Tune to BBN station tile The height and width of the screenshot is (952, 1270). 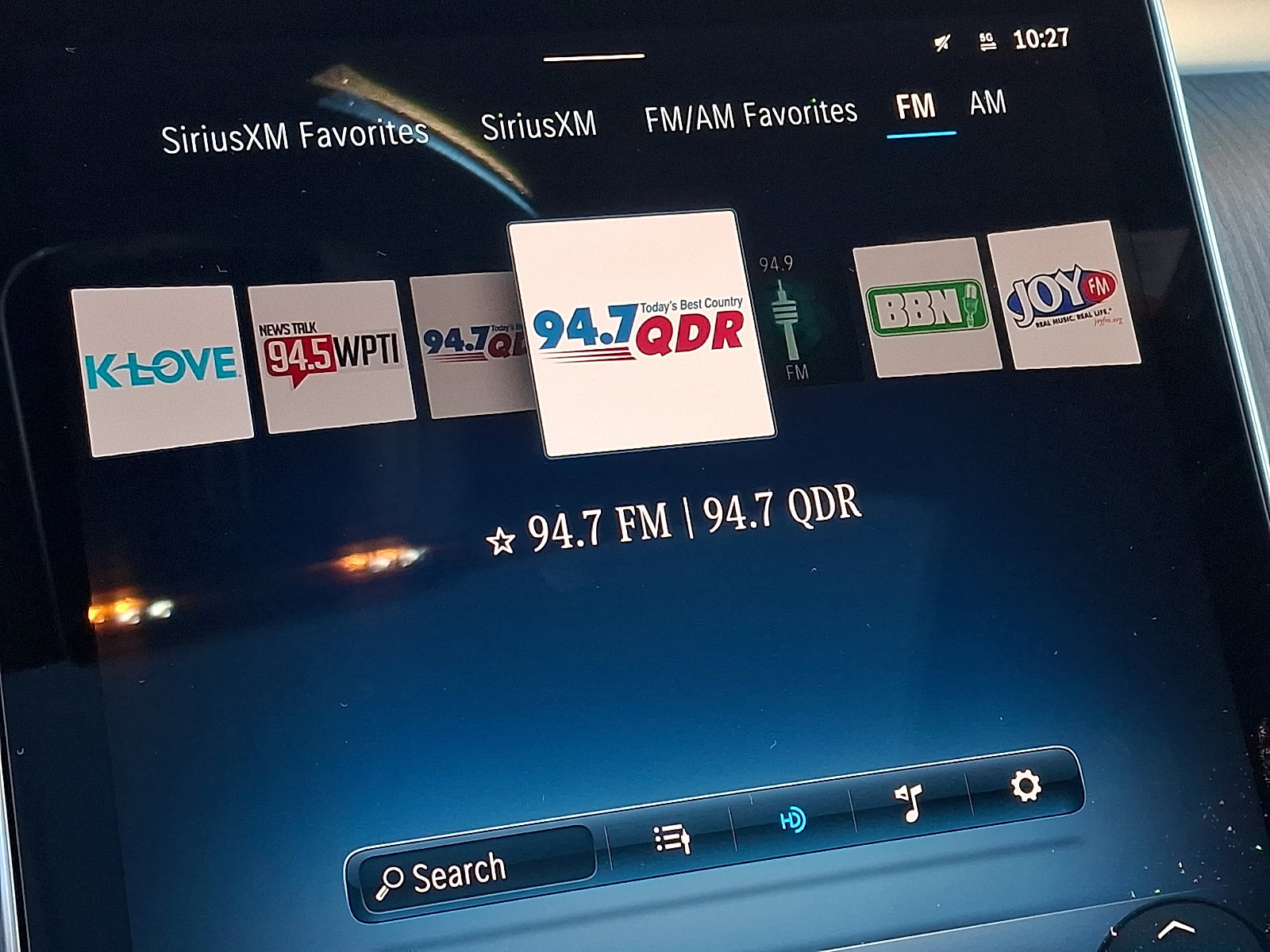tap(926, 307)
